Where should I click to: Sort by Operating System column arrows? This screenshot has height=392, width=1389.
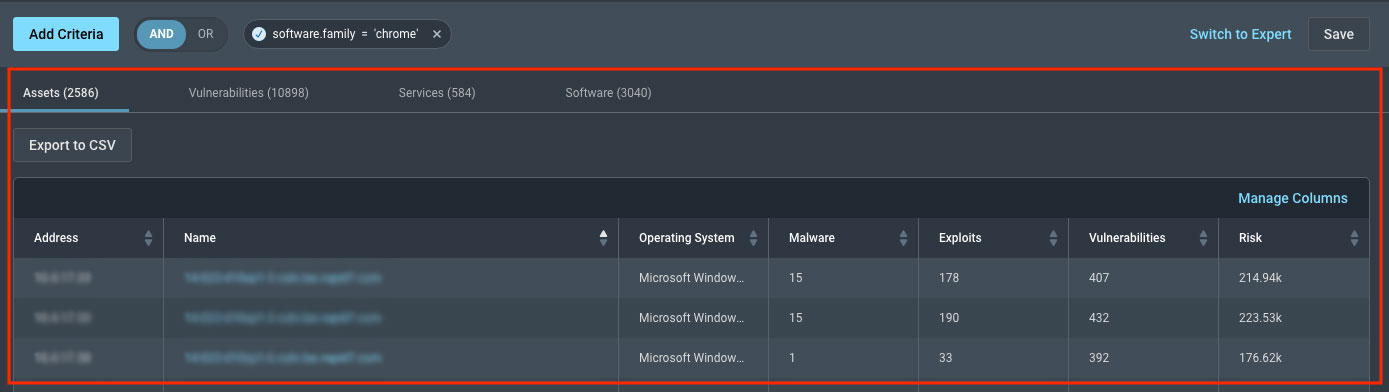point(753,238)
